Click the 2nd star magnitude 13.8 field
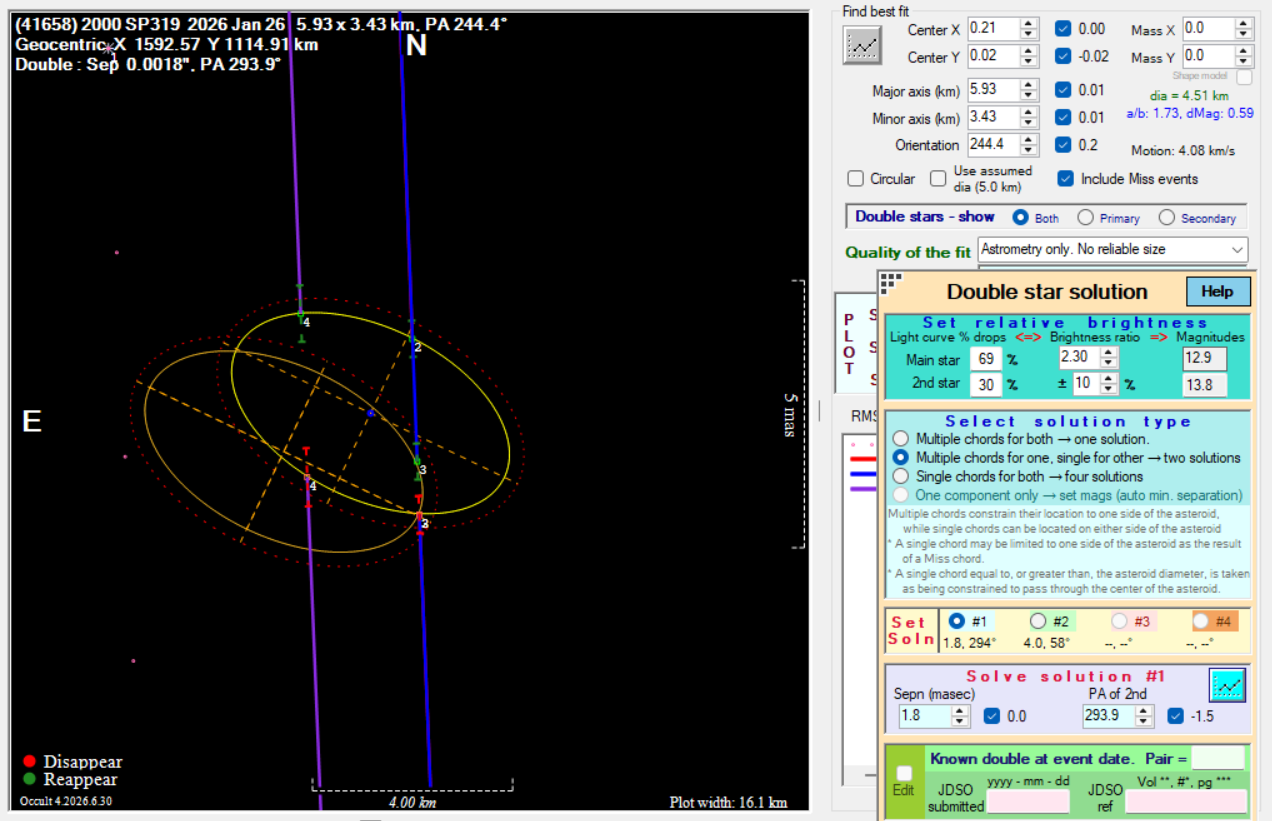Viewport: 1272px width, 821px height. [x=1203, y=384]
